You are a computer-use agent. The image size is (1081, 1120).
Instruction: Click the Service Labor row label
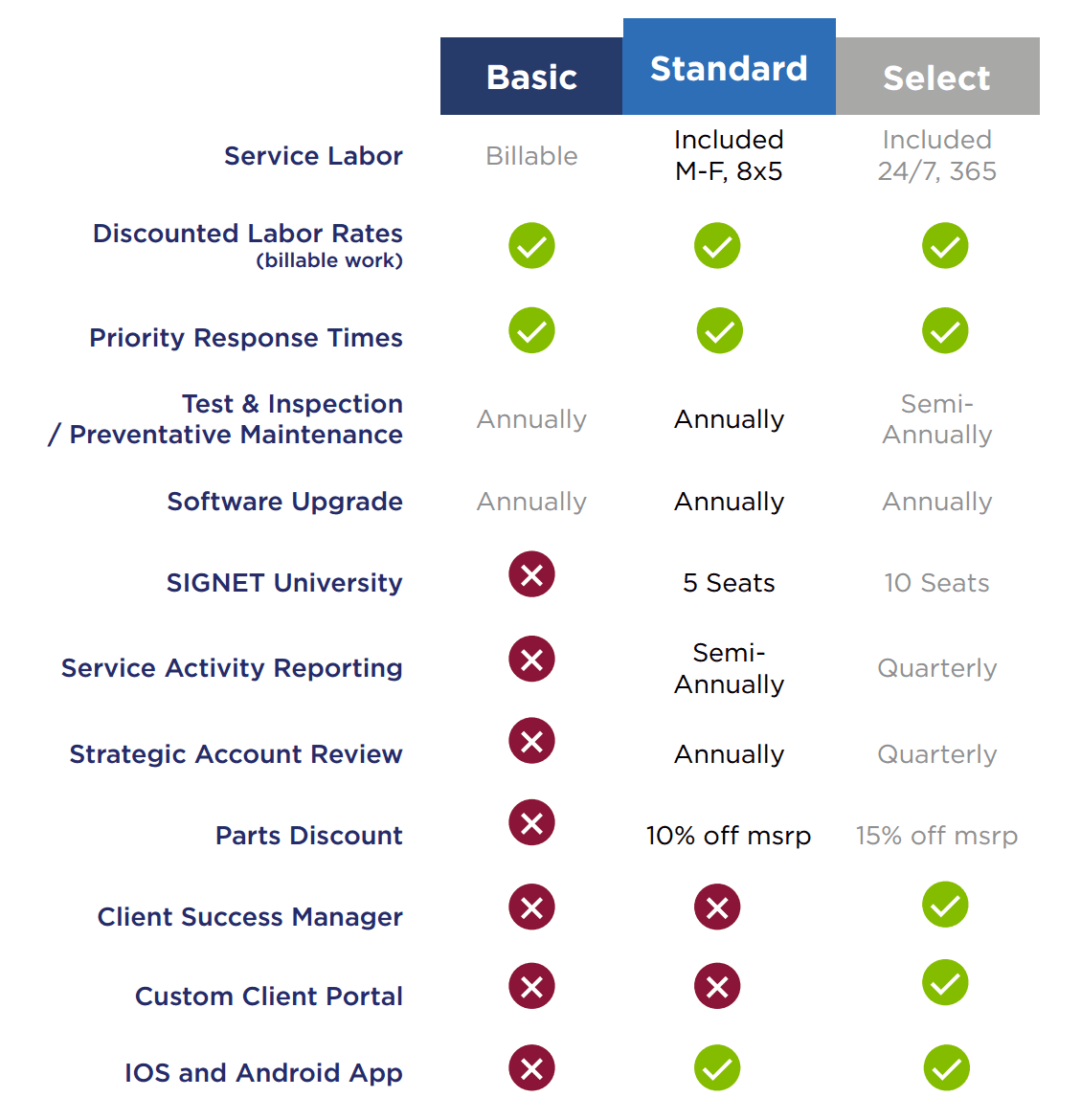(x=314, y=156)
